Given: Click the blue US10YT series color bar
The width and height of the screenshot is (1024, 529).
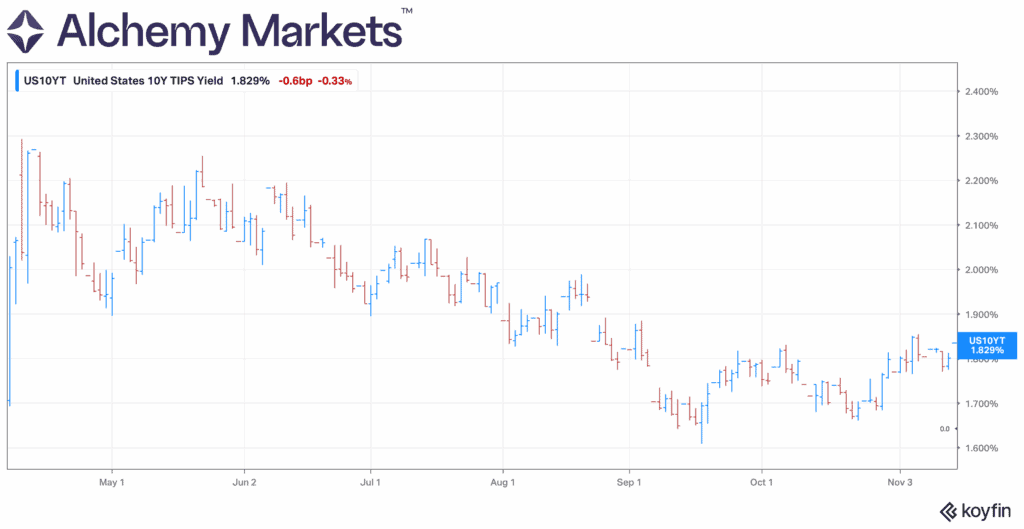Looking at the screenshot, I should pyautogui.click(x=16, y=80).
